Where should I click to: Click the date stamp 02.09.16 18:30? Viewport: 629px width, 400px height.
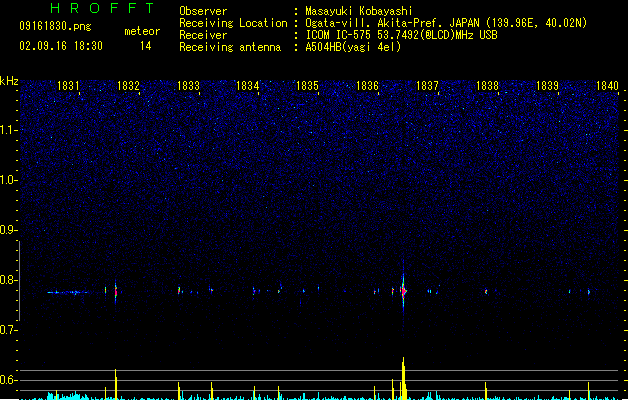click(61, 46)
